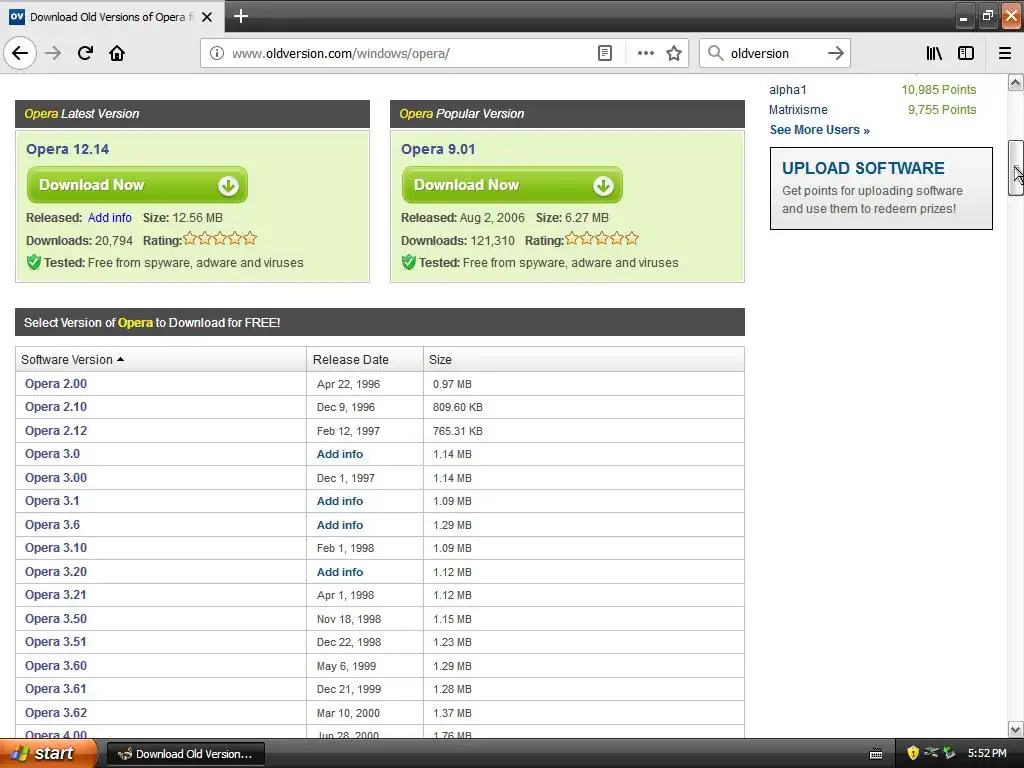Close the Download Old Versions of Opera tab
The width and height of the screenshot is (1024, 768).
tap(207, 17)
